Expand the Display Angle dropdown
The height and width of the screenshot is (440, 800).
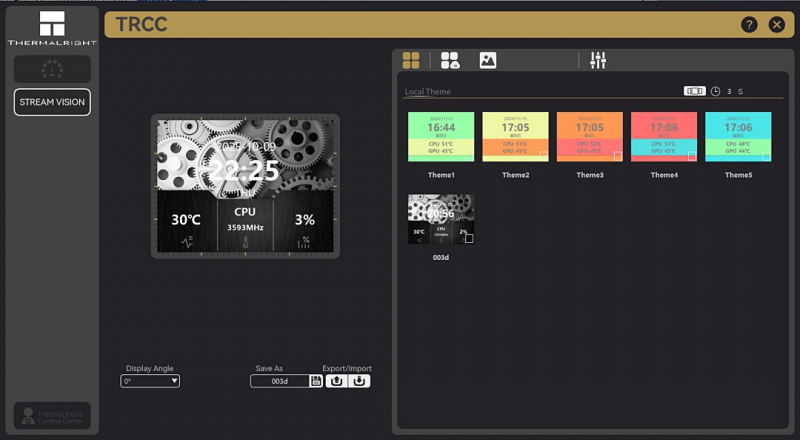click(150, 381)
